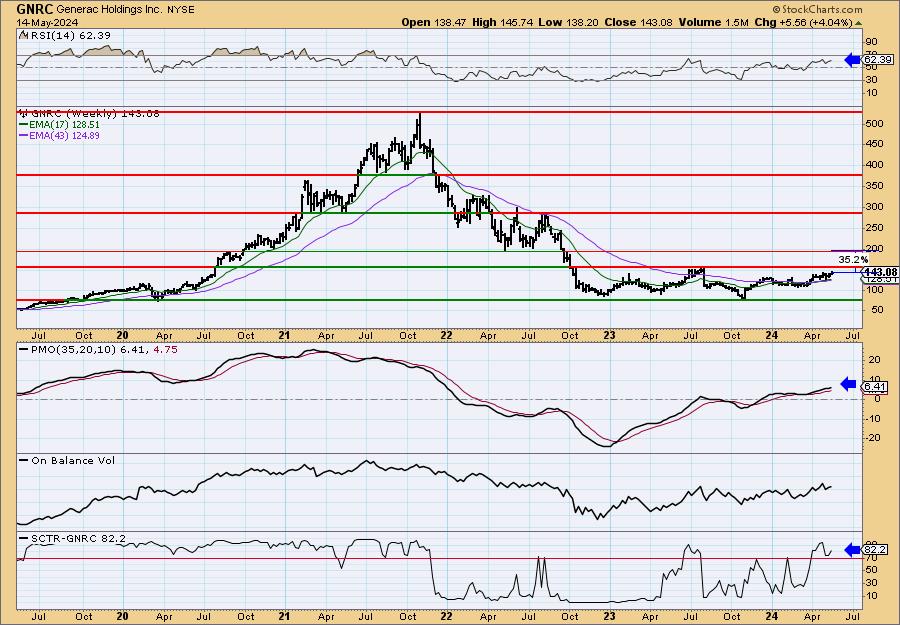Click the 82.2 SCTR value tag on right axis
The height and width of the screenshot is (625, 900).
[876, 549]
